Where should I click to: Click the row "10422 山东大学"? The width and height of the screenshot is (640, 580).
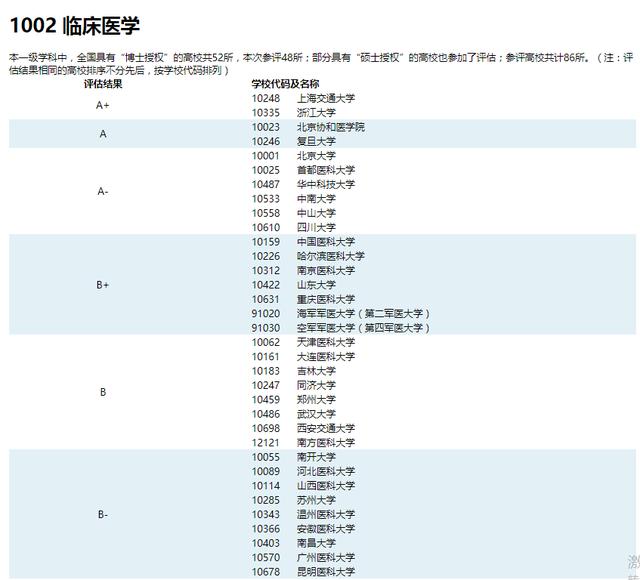coord(294,285)
